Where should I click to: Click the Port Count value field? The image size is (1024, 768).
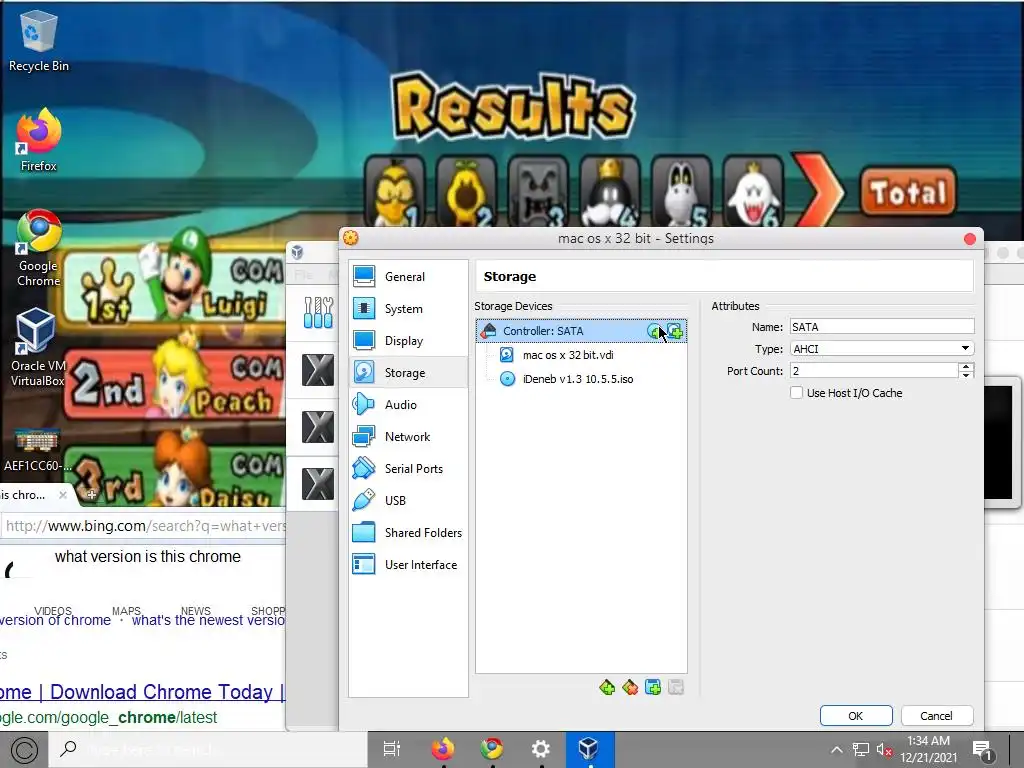[874, 371]
